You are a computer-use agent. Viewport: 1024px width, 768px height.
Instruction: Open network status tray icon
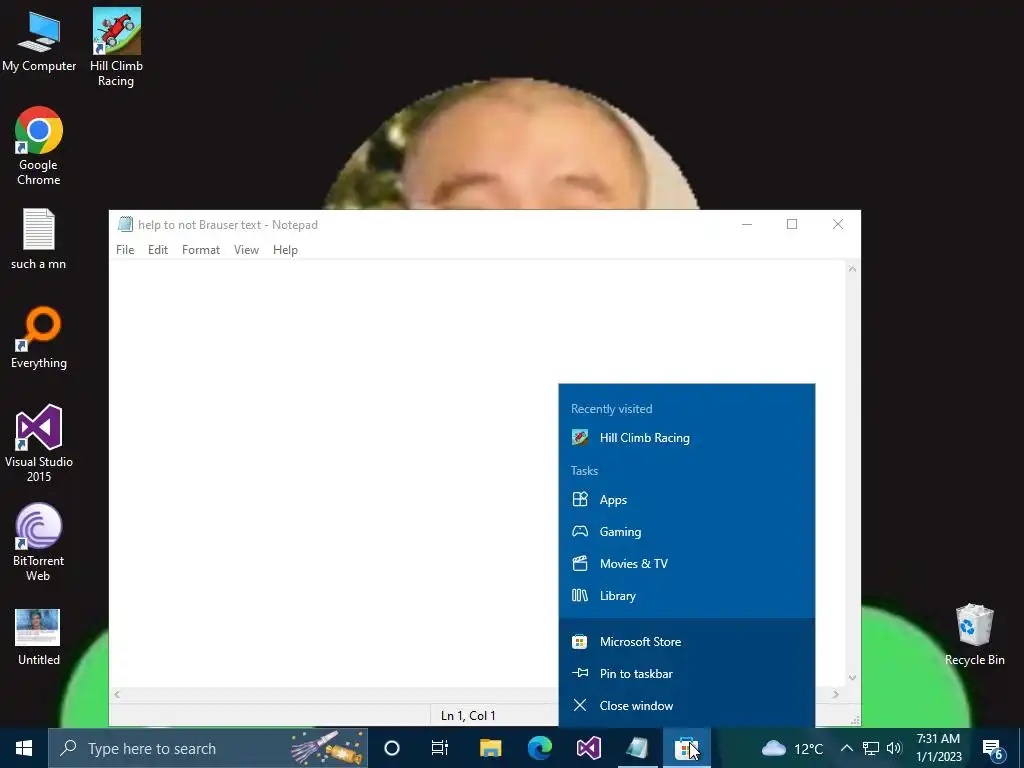(x=871, y=748)
